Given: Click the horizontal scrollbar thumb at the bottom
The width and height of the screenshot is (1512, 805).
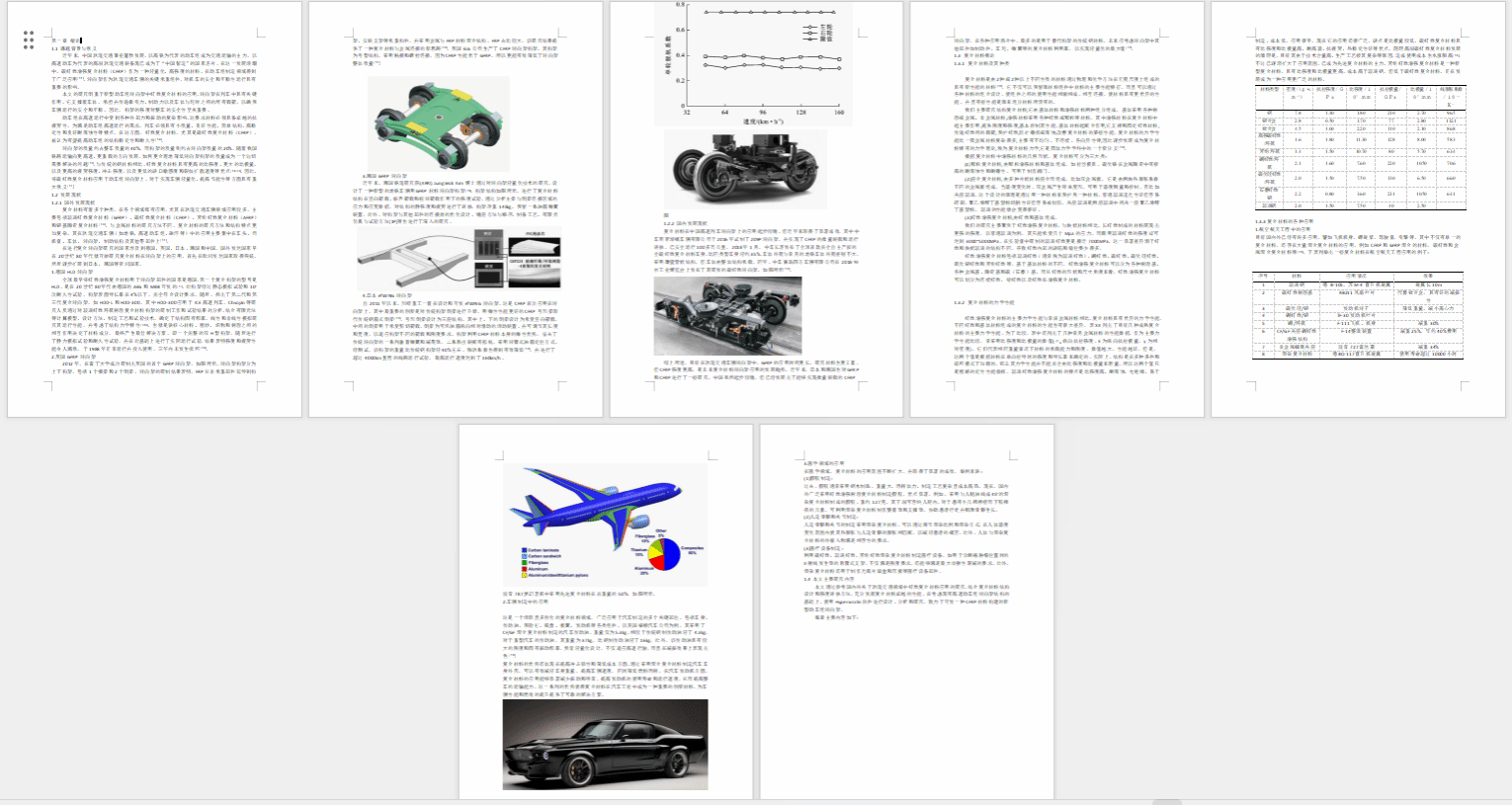Looking at the screenshot, I should (1166, 801).
